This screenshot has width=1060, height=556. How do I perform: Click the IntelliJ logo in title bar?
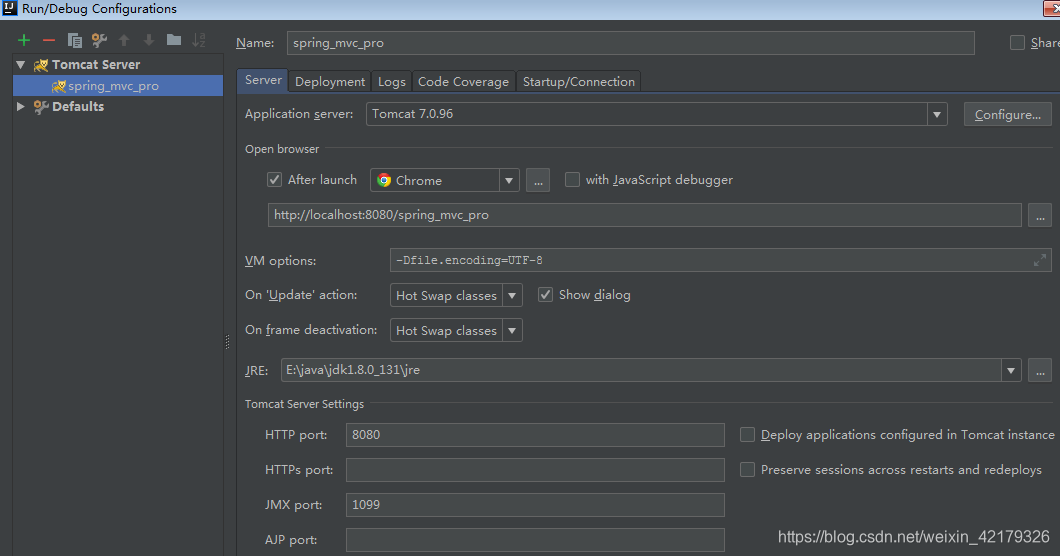[9, 8]
